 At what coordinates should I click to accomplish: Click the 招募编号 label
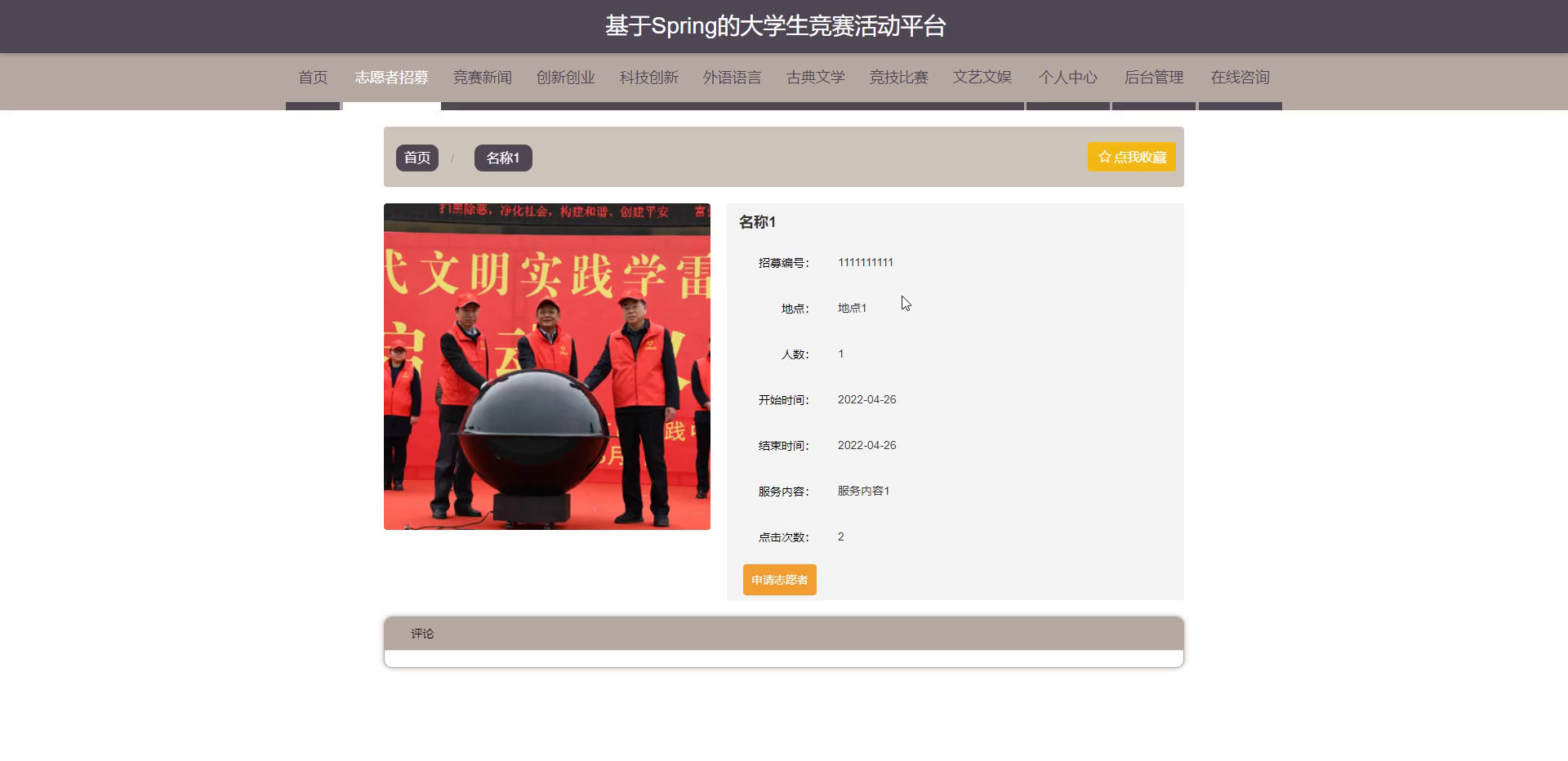tap(783, 263)
